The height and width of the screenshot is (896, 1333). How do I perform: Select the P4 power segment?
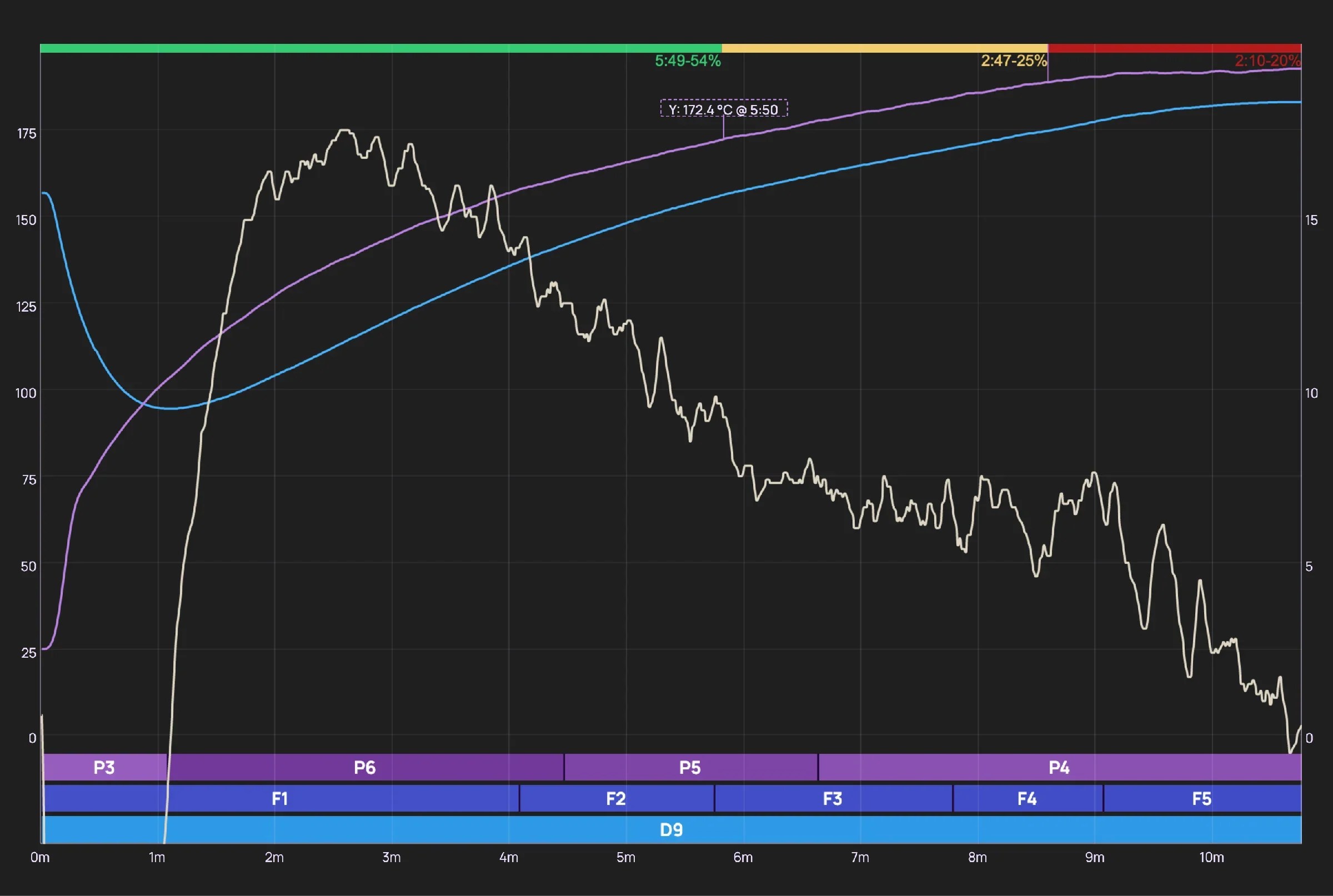[x=1059, y=767]
